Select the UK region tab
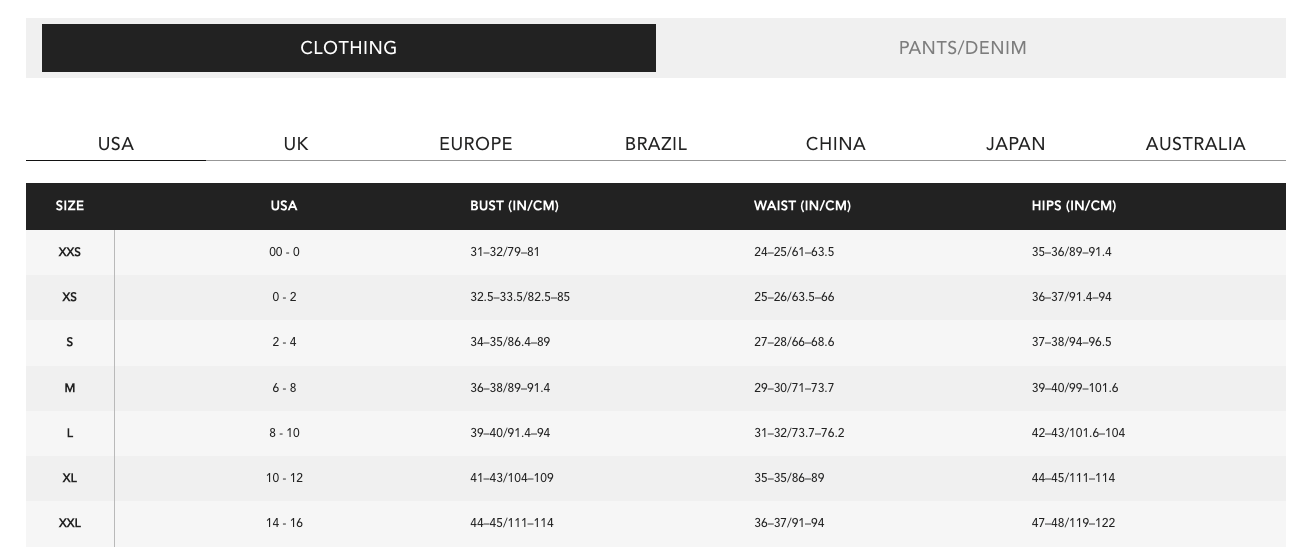The height and width of the screenshot is (558, 1306). click(296, 144)
